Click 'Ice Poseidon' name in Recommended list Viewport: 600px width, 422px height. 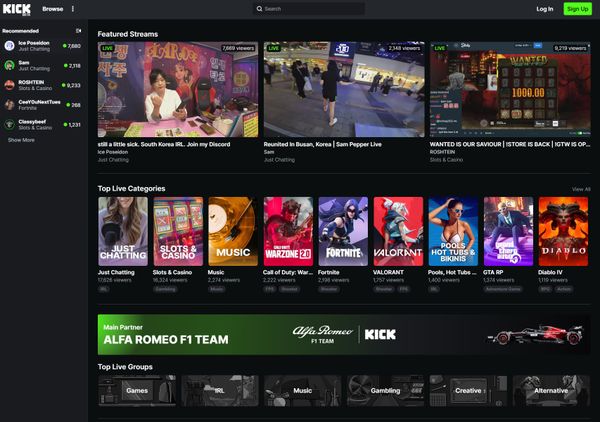(x=34, y=43)
